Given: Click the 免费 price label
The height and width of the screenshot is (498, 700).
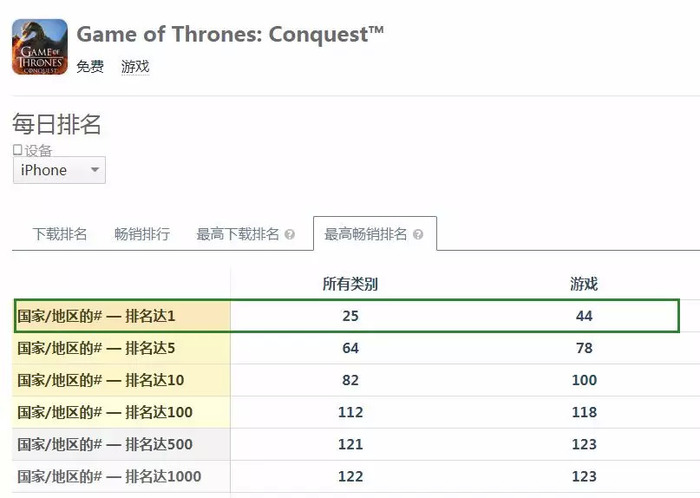Looking at the screenshot, I should (x=90, y=66).
